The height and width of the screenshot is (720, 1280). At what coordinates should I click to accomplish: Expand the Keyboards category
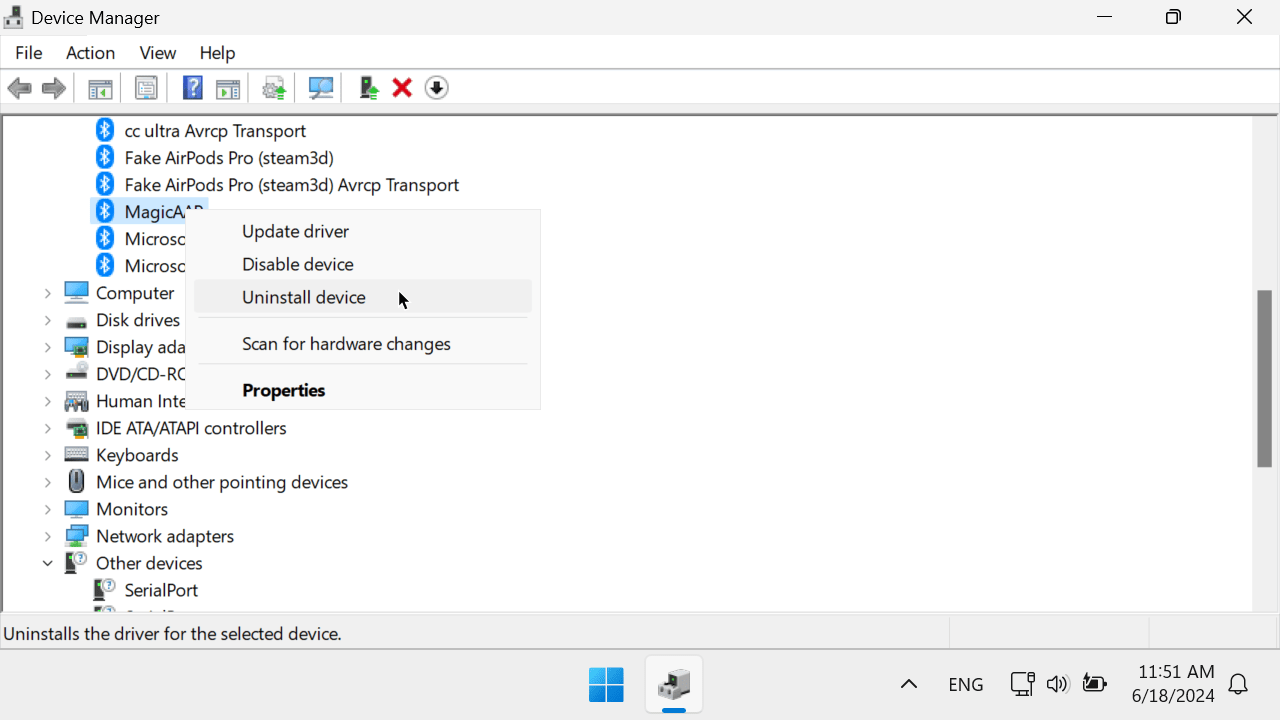(x=47, y=455)
